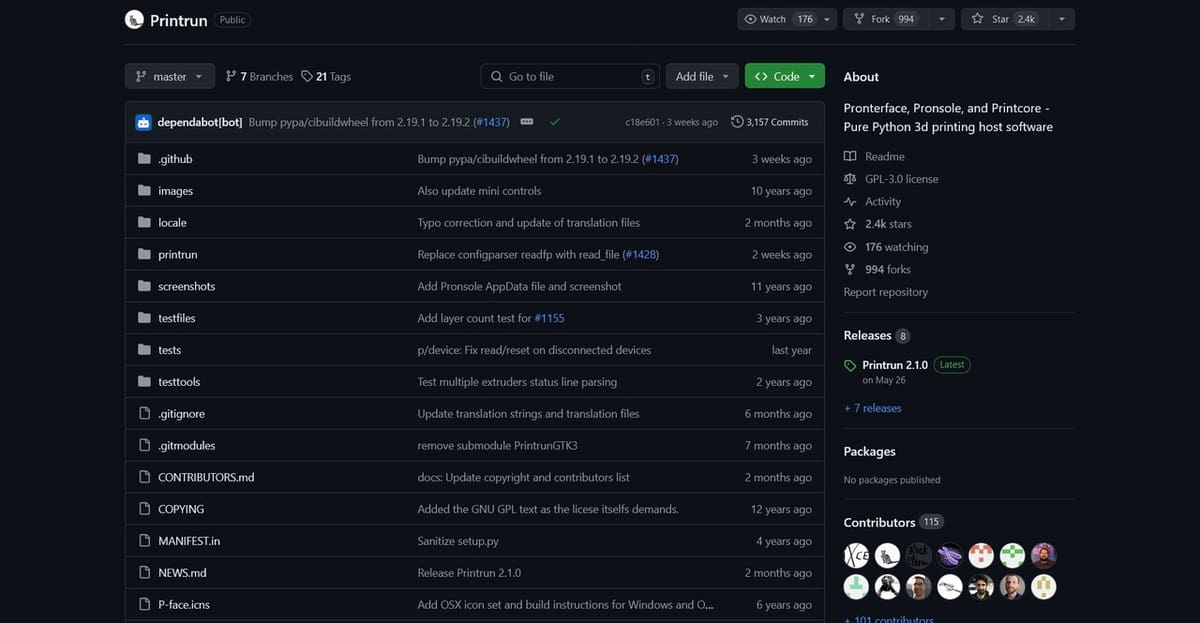1200x623 pixels.
Task: Click the NEWS.md file icon
Action: [144, 573]
